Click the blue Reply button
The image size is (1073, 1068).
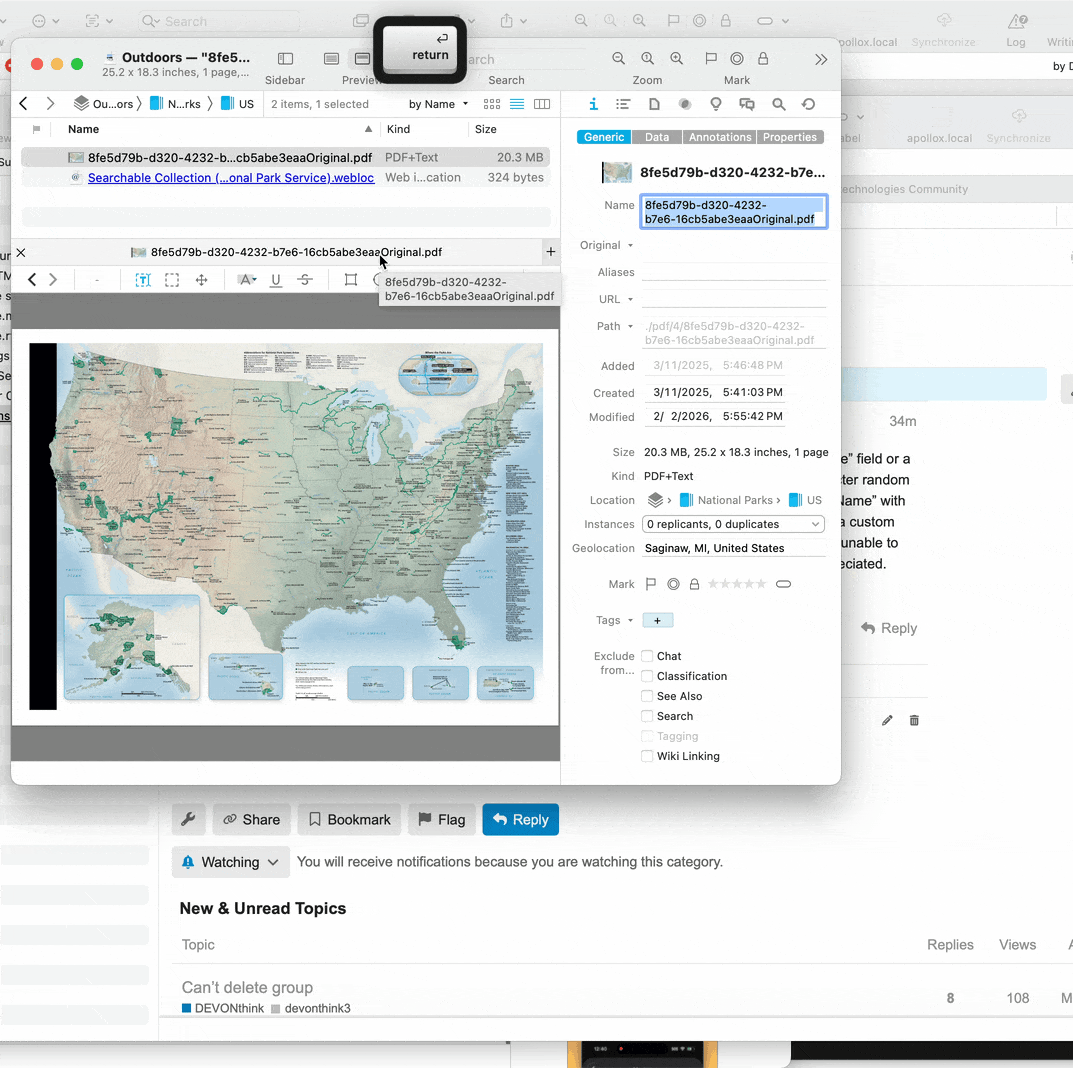[520, 819]
